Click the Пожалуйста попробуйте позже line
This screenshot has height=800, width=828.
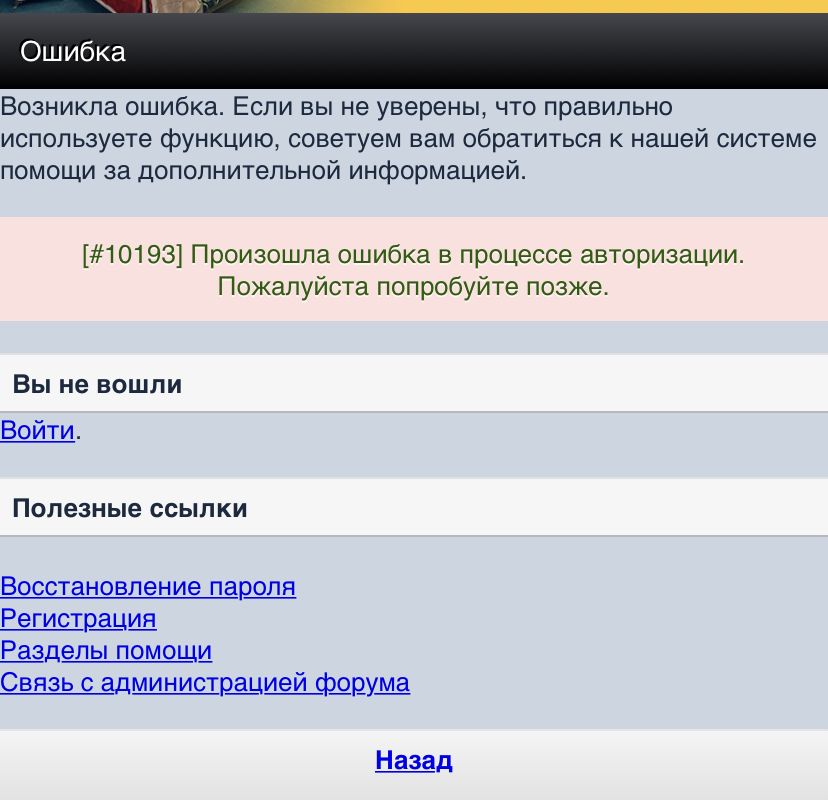(413, 288)
